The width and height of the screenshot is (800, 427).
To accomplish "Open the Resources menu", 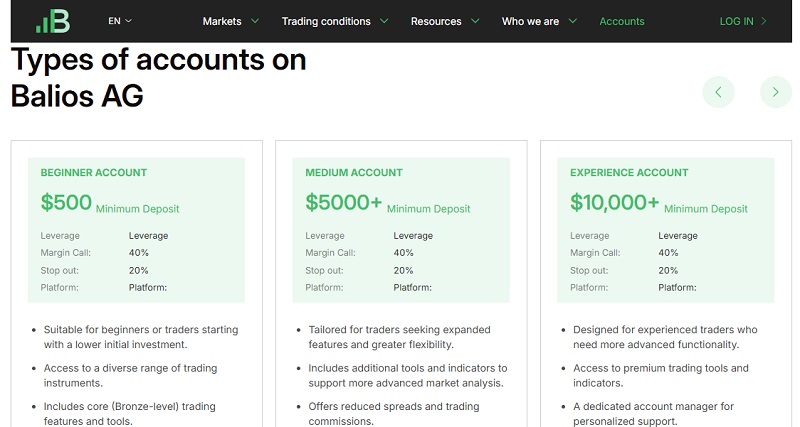I will pyautogui.click(x=436, y=21).
